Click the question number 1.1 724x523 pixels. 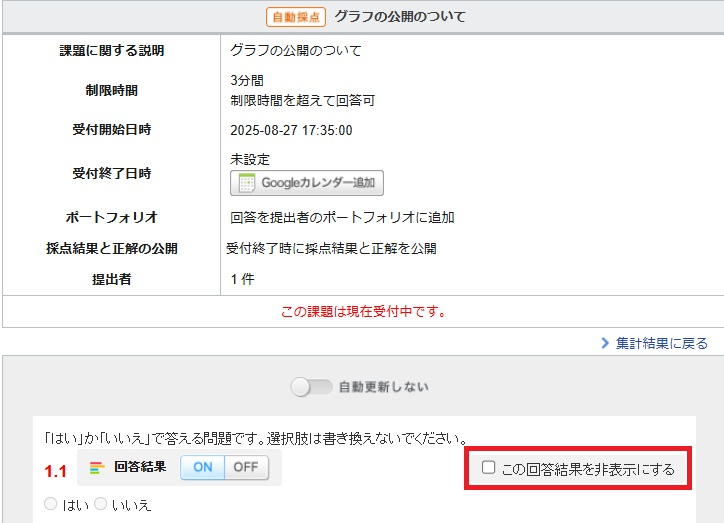pyautogui.click(x=55, y=470)
